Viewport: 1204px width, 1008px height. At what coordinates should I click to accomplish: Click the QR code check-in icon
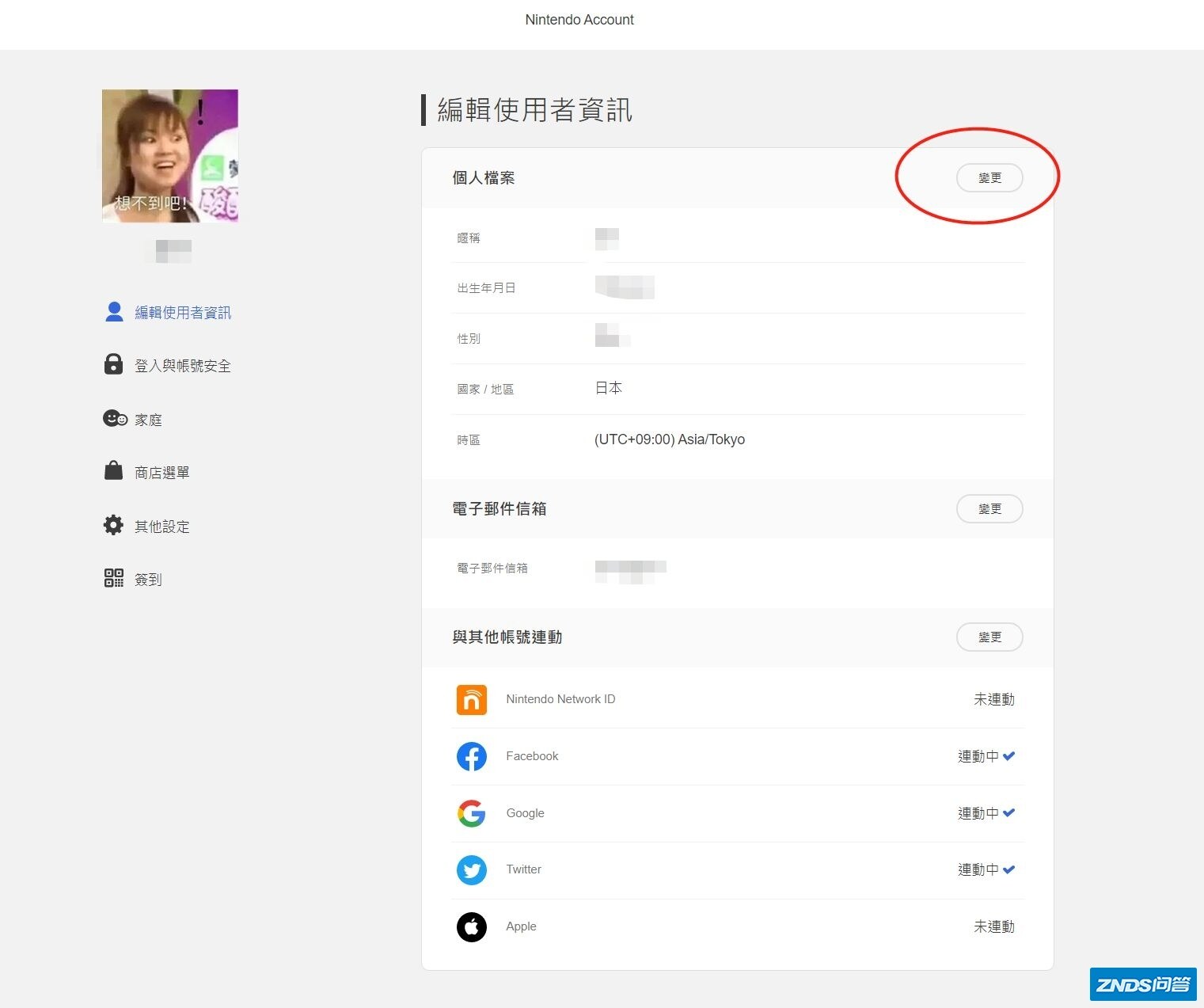click(114, 578)
